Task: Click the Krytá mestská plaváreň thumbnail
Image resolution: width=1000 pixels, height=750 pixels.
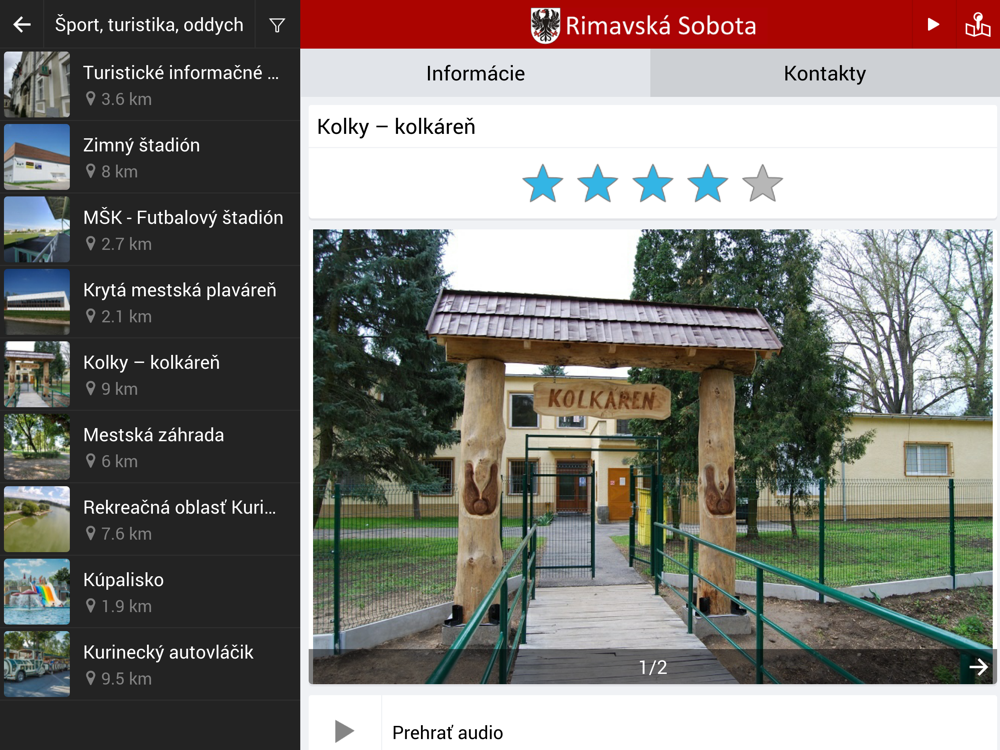Action: [37, 302]
